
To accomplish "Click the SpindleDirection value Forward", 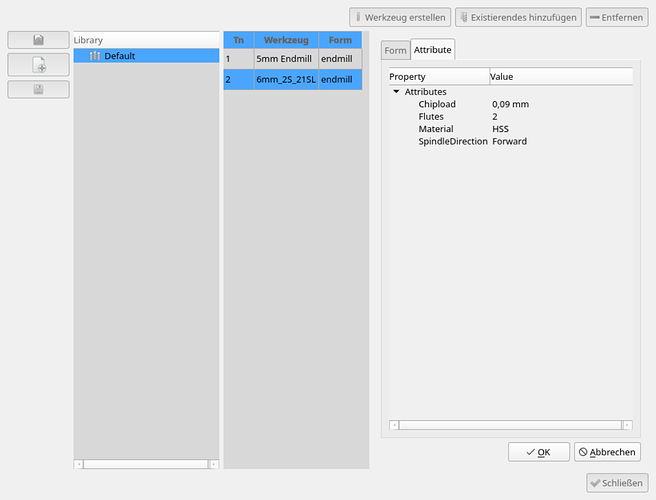I will [x=509, y=141].
